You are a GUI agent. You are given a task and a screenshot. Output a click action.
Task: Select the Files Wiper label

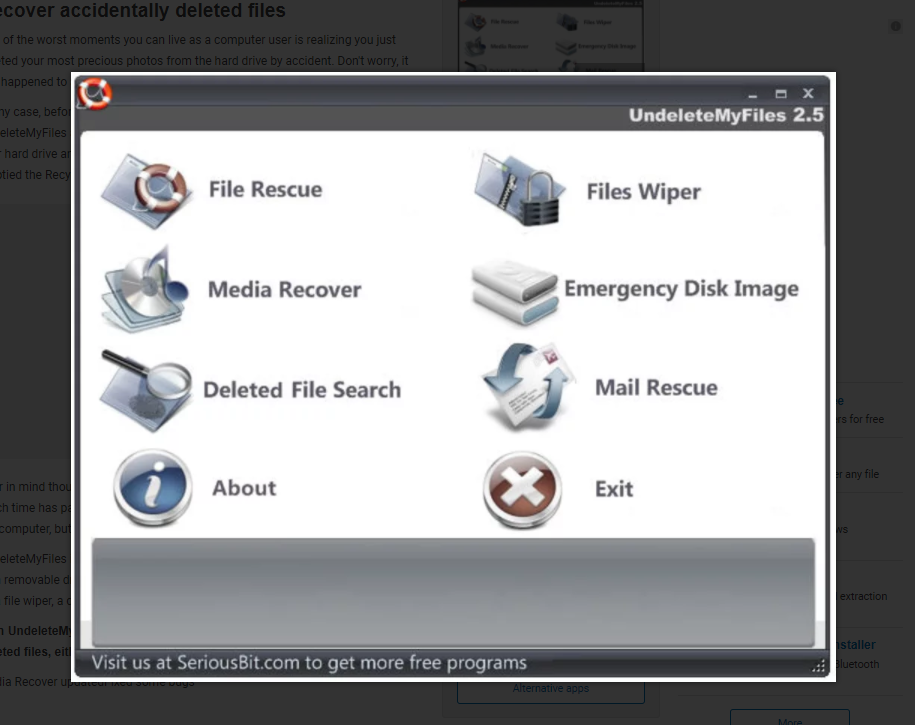[x=643, y=192]
